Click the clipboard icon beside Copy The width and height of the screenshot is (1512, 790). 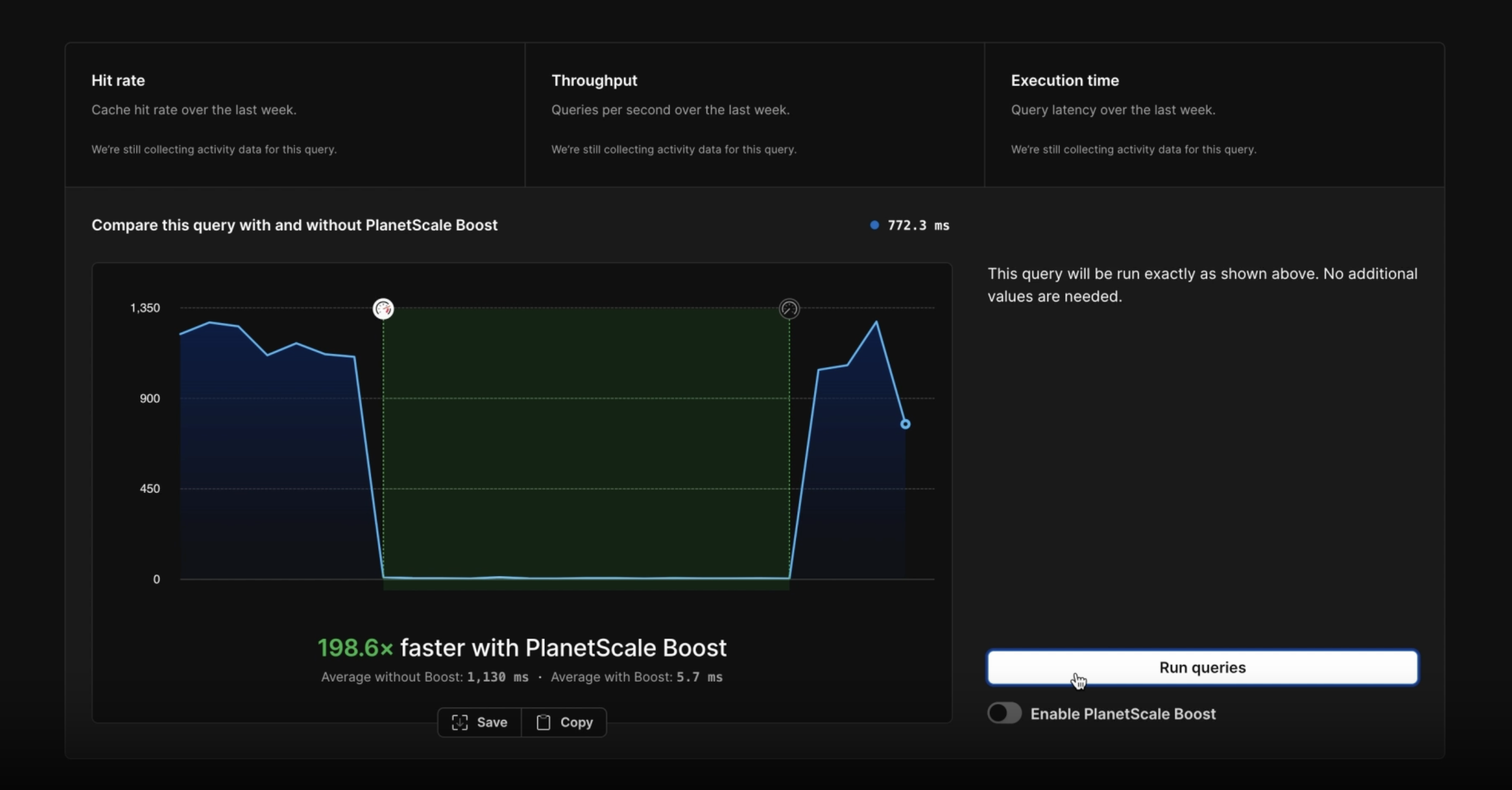tap(544, 722)
